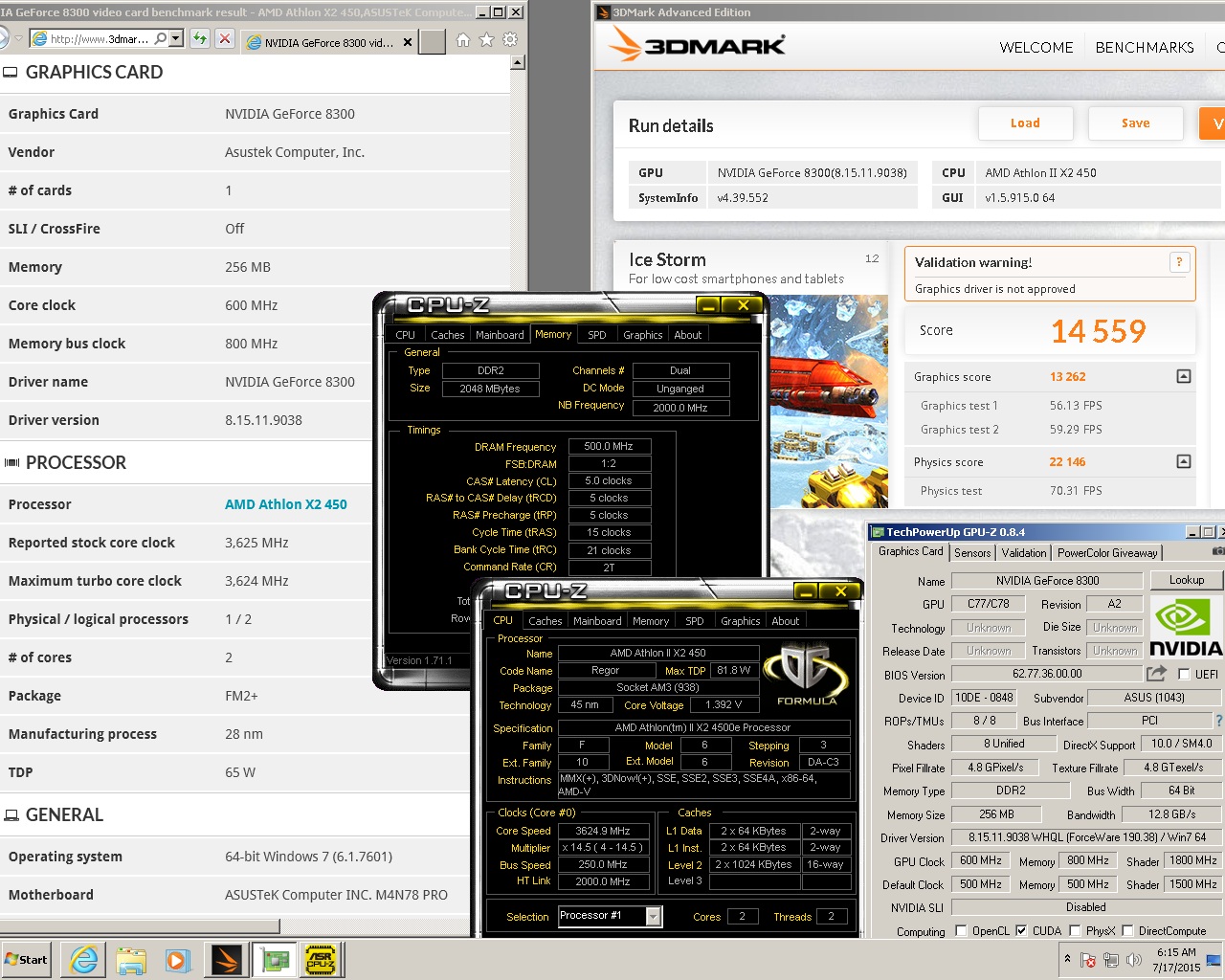Select About tab in front CPU-Z window

click(785, 621)
